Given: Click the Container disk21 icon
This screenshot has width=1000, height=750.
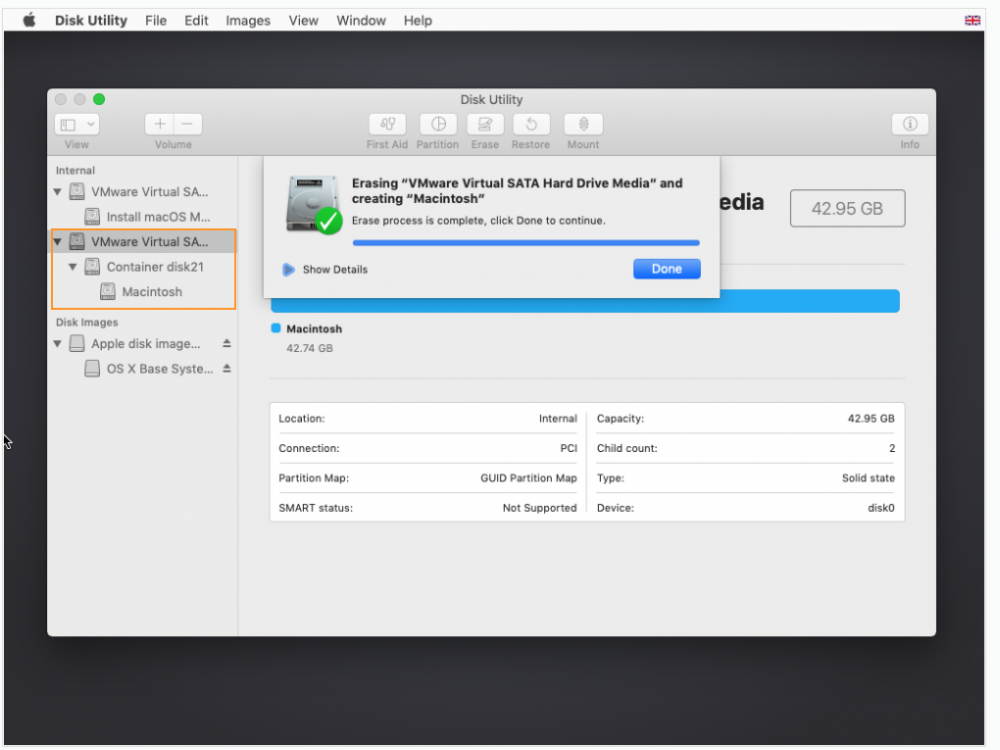Looking at the screenshot, I should (92, 267).
